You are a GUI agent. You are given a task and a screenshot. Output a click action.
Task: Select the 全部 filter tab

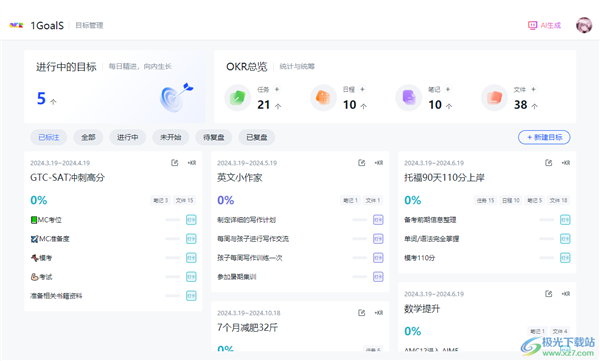pos(88,137)
